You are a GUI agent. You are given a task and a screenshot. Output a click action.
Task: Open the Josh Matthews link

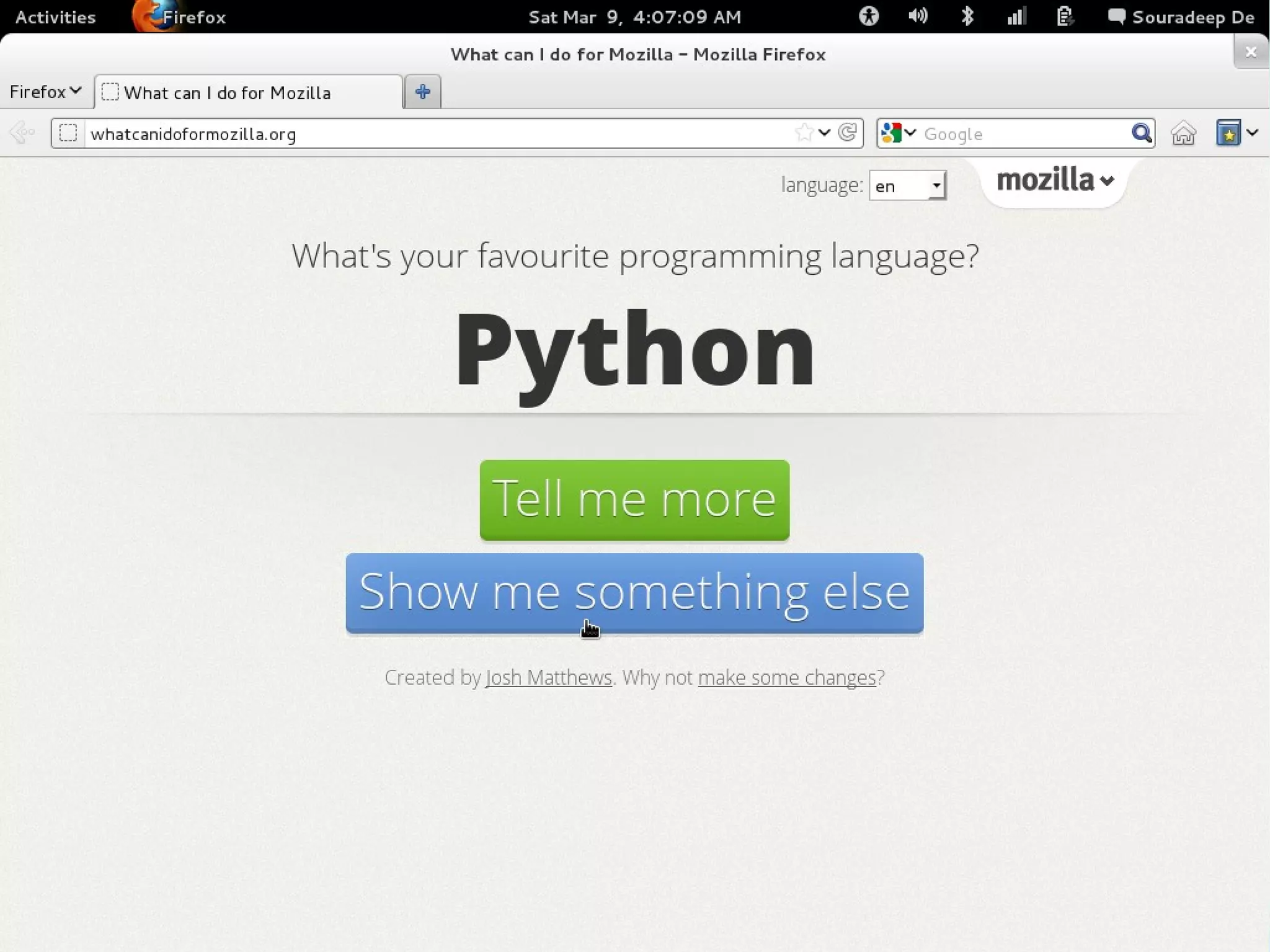point(549,677)
